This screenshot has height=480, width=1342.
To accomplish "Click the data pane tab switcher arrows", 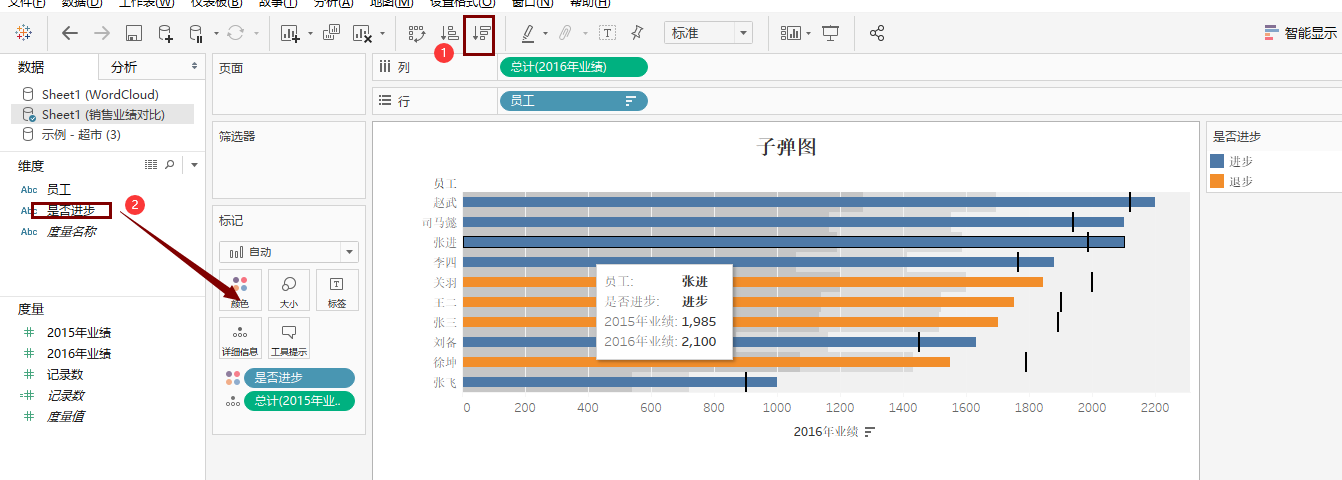I will [195, 66].
